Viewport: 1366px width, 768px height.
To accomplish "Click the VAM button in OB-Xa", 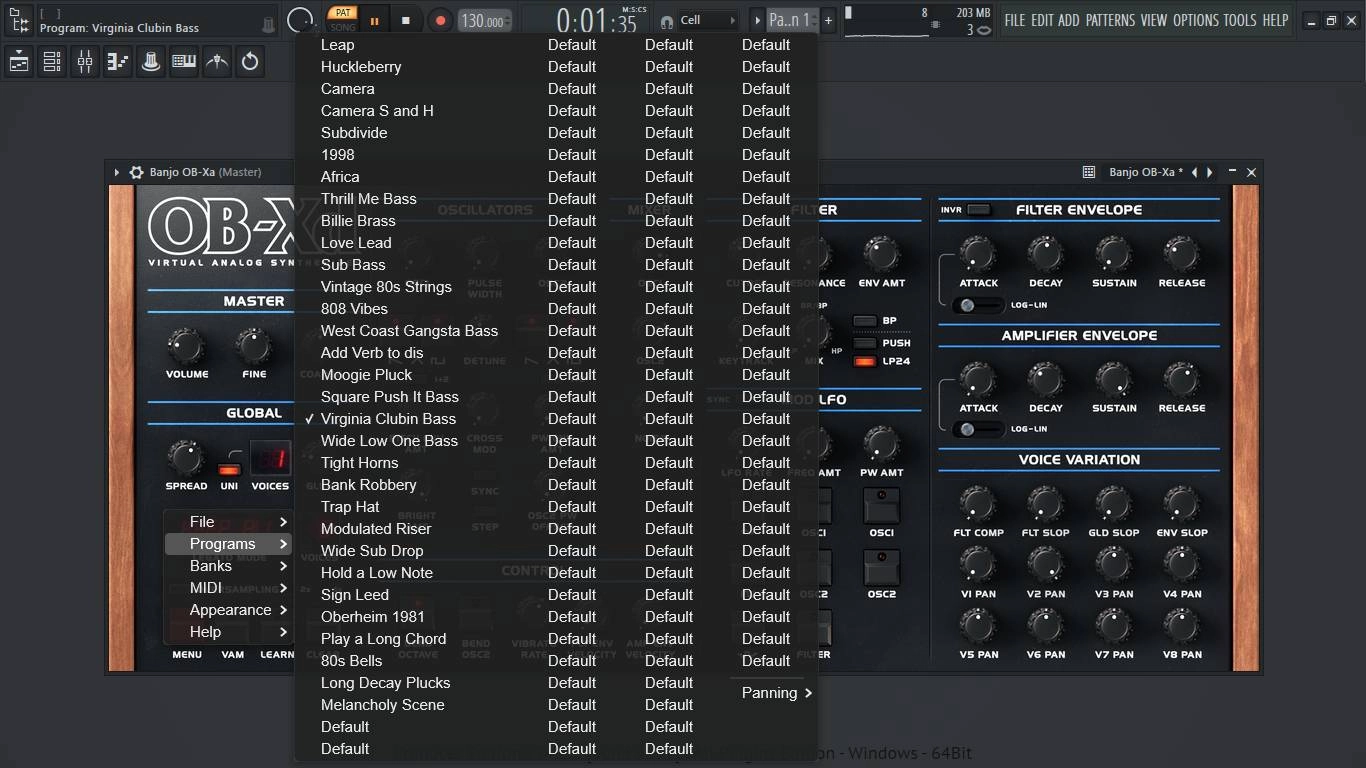I will point(233,655).
